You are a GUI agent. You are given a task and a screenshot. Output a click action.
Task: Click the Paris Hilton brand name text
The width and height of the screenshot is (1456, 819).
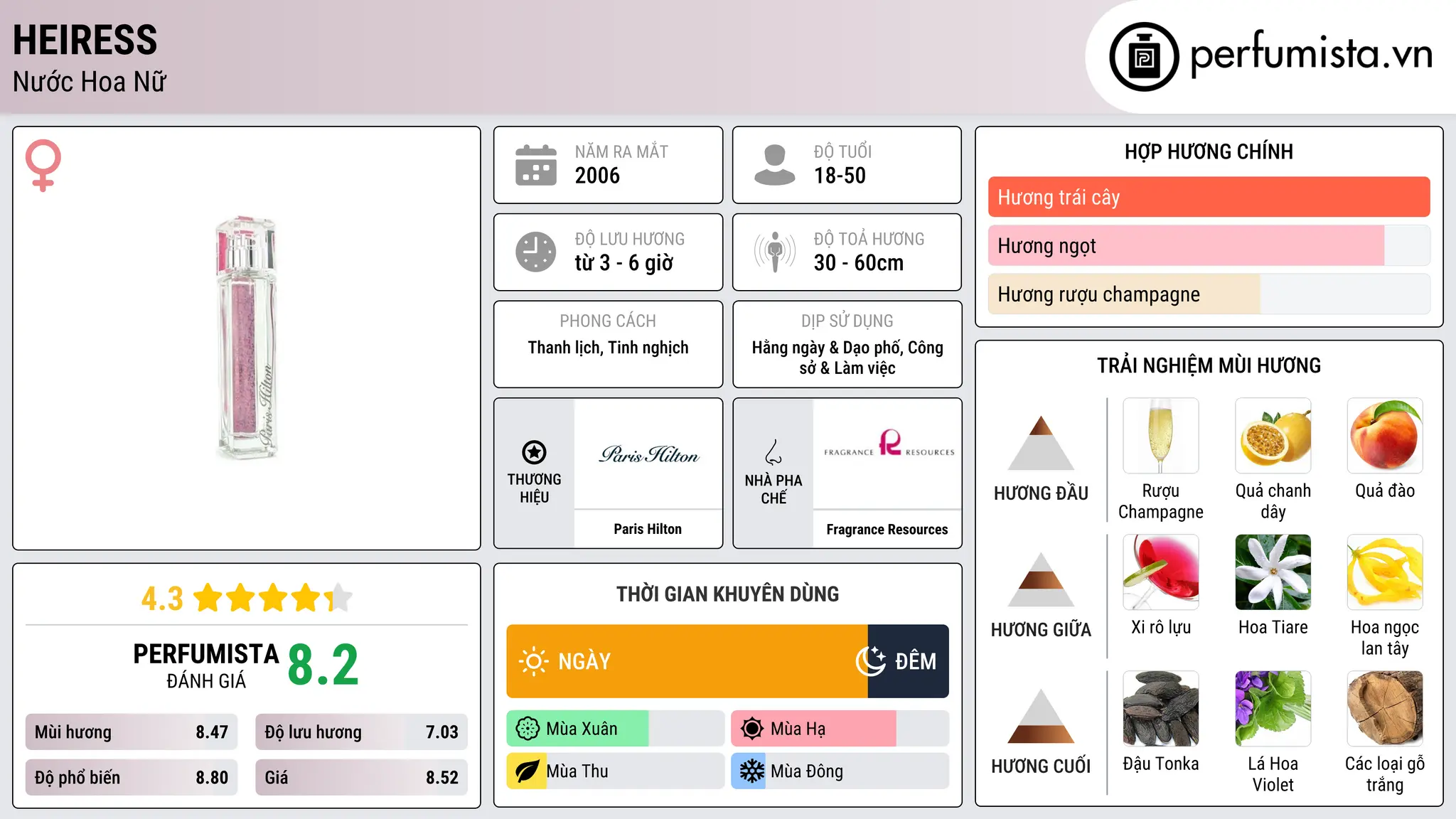pyautogui.click(x=648, y=529)
